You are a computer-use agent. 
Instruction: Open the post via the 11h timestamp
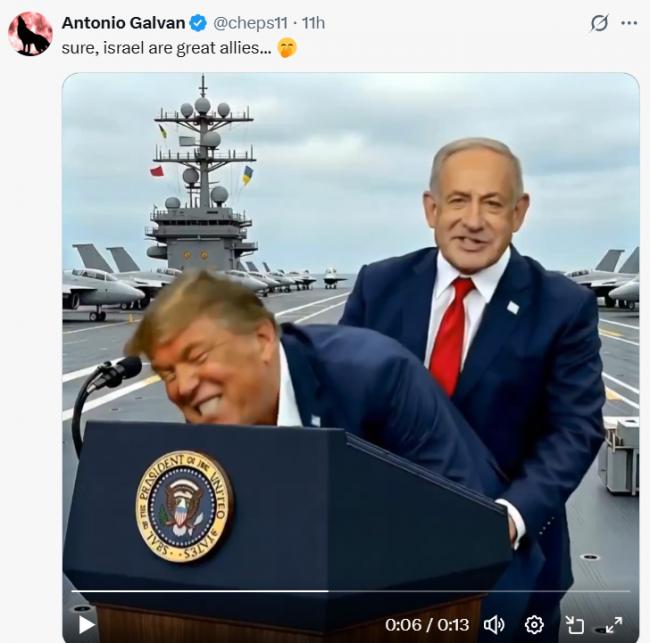click(313, 23)
